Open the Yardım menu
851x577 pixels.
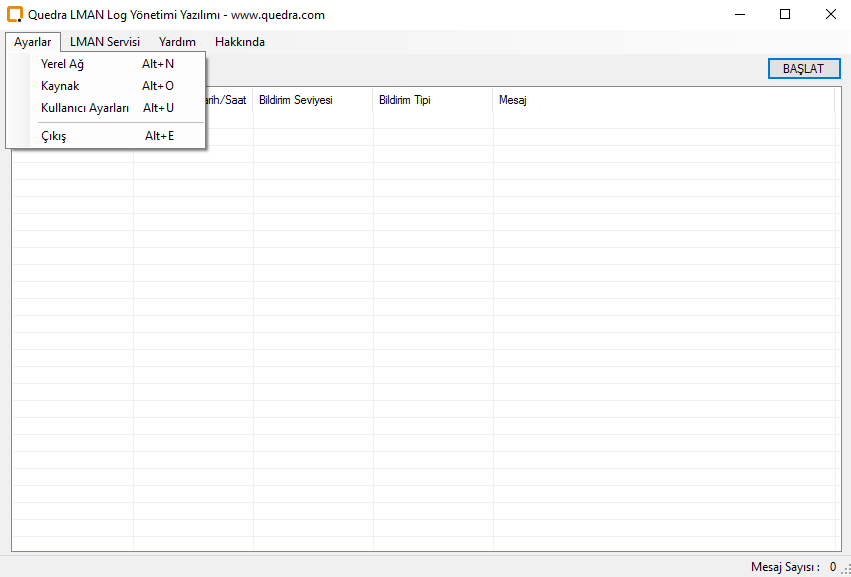coord(177,42)
